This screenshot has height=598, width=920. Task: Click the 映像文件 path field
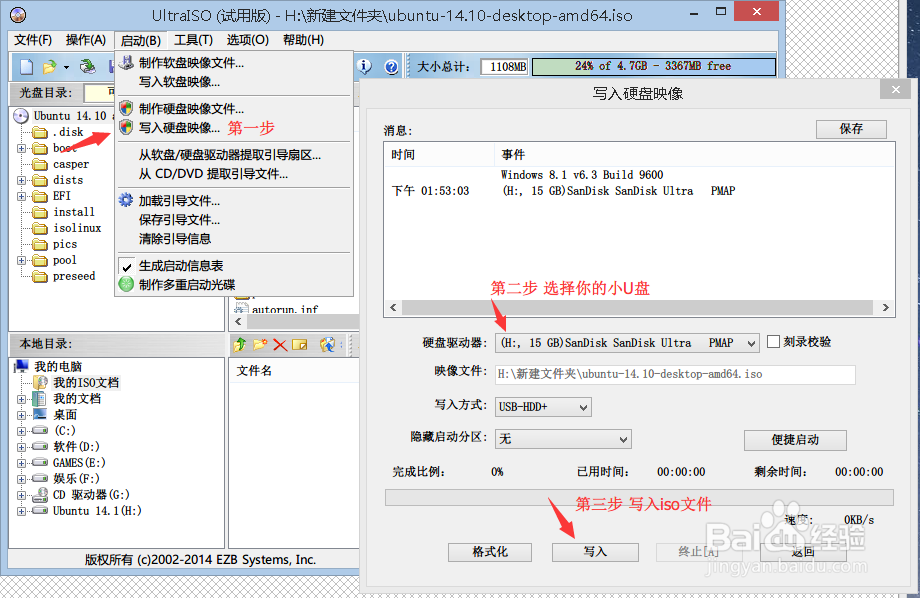coord(675,374)
